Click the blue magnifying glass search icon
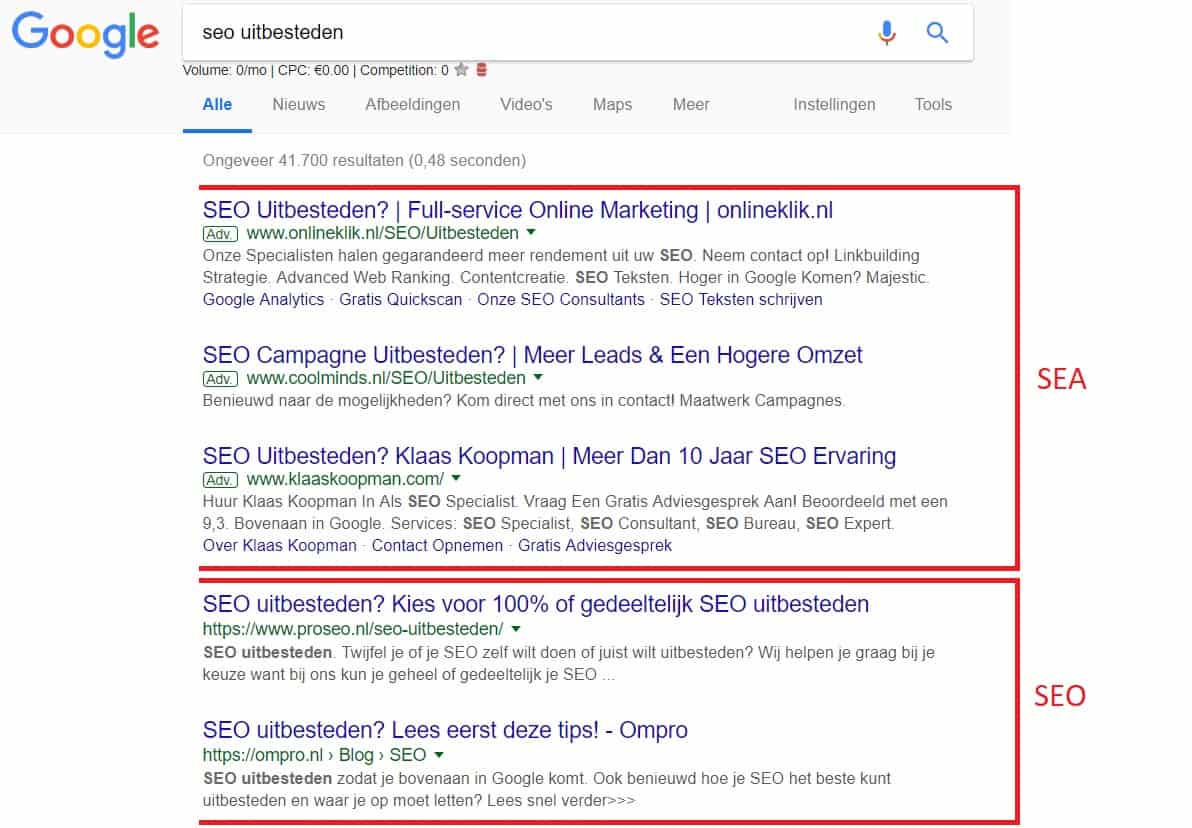This screenshot has width=1192, height=828. 937,33
